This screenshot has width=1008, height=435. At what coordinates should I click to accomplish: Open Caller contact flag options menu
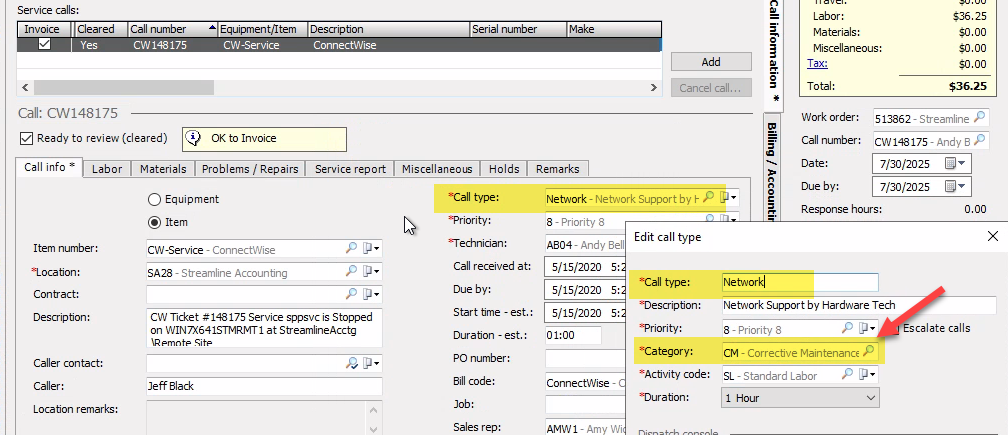pyautogui.click(x=372, y=364)
